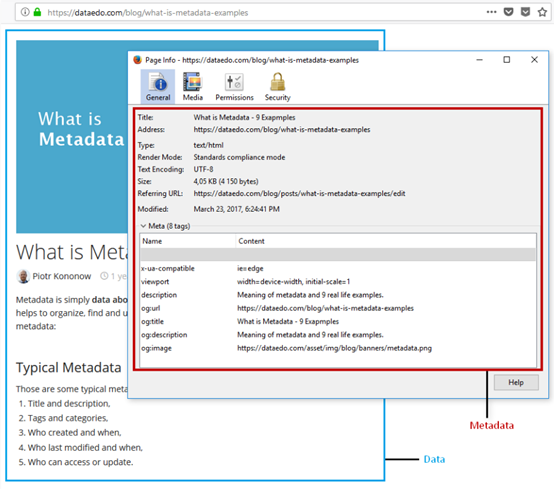Click list item Who can access or update
The height and width of the screenshot is (489, 554).
(80, 462)
